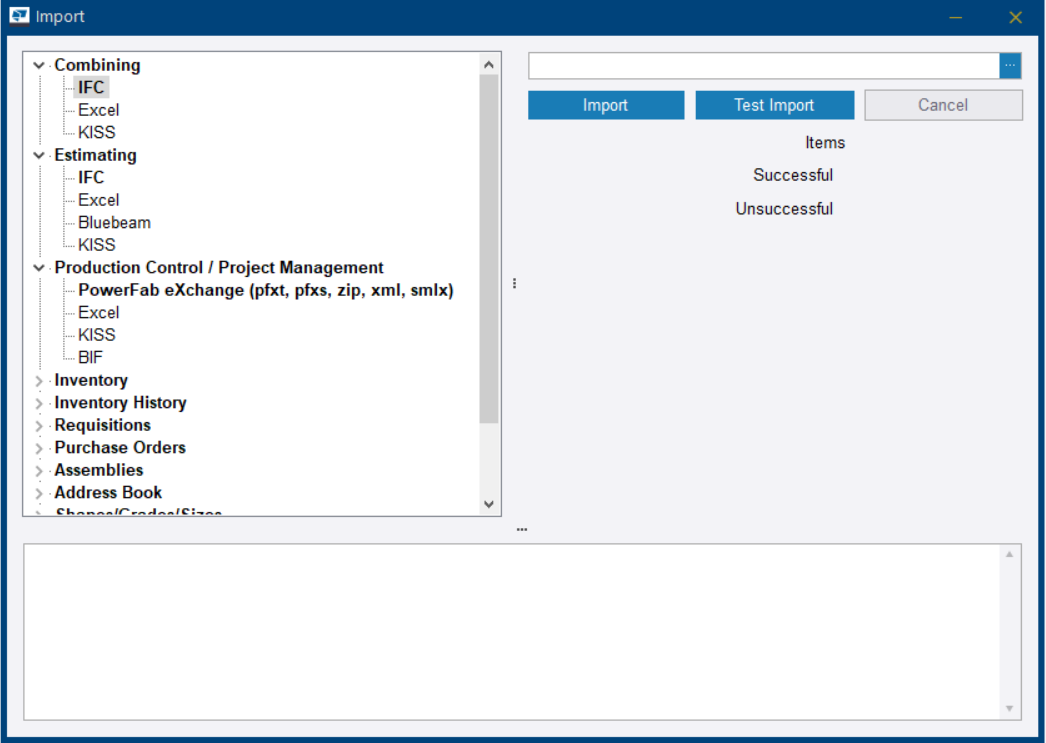Click the file path input field
The height and width of the screenshot is (743, 1046).
point(760,65)
